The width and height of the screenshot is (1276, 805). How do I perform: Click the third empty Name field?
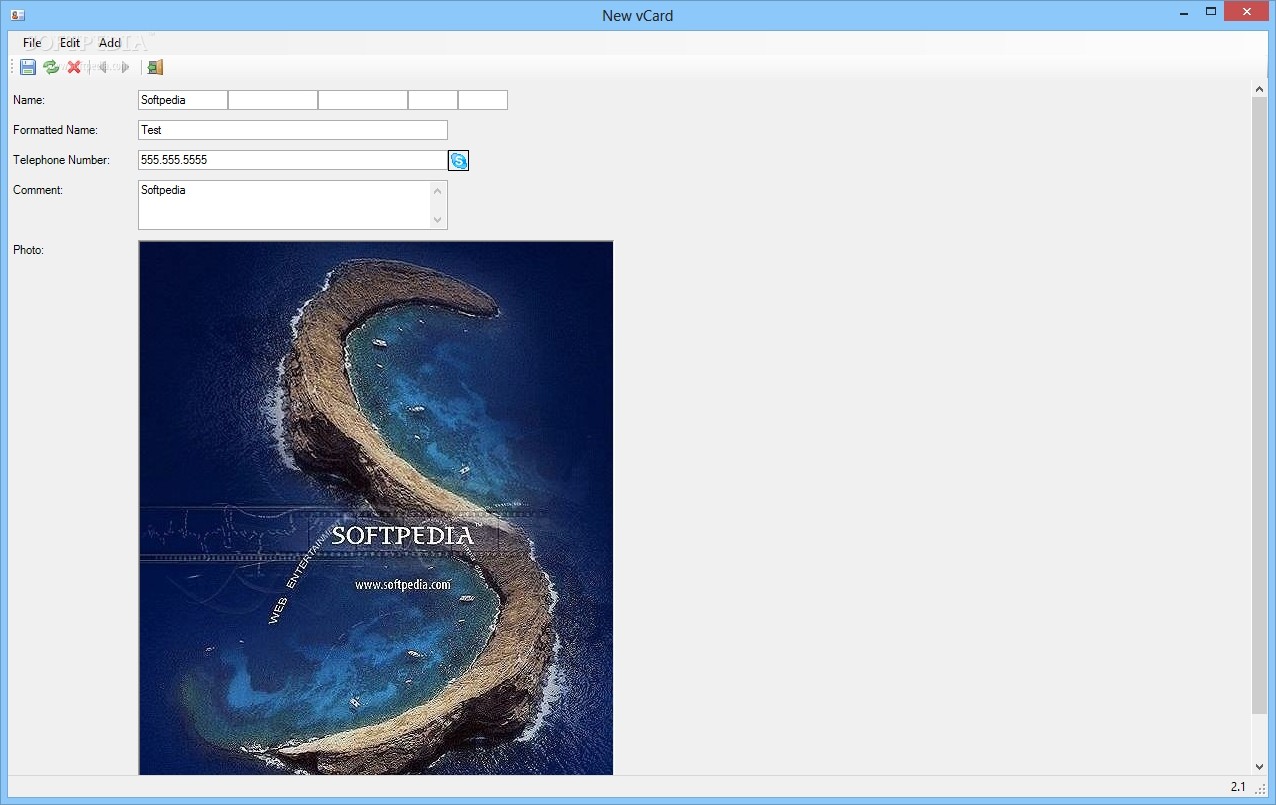(x=363, y=100)
